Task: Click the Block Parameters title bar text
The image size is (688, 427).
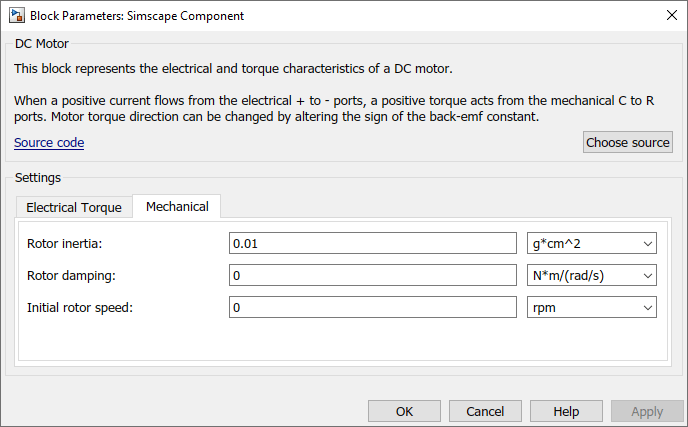Action: [137, 16]
